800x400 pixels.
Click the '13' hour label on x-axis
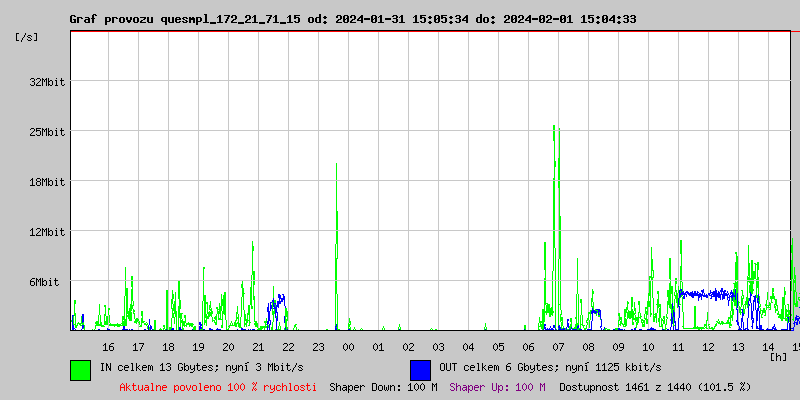tap(738, 347)
